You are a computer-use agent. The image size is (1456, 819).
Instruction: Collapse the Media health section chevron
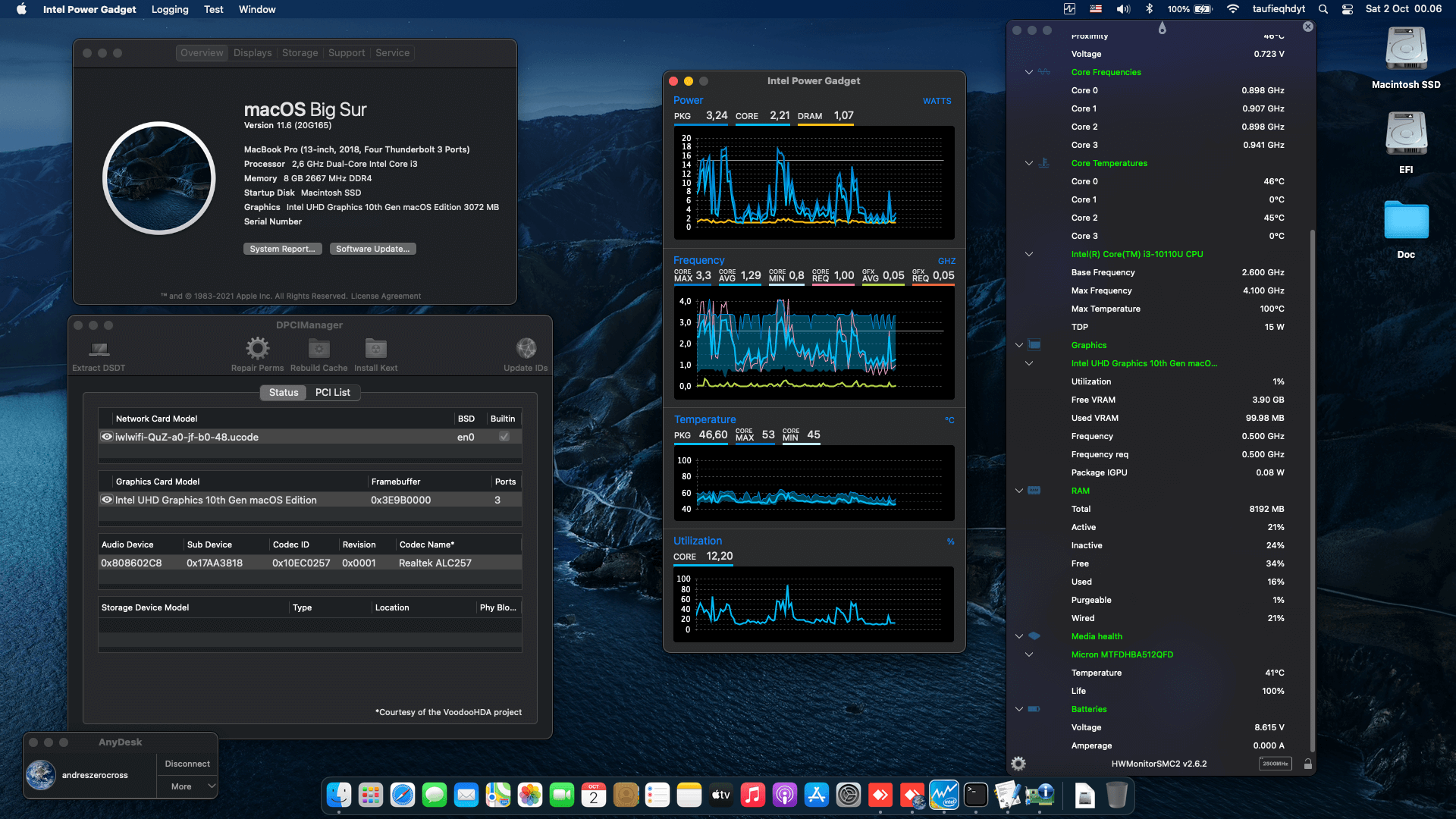1019,636
